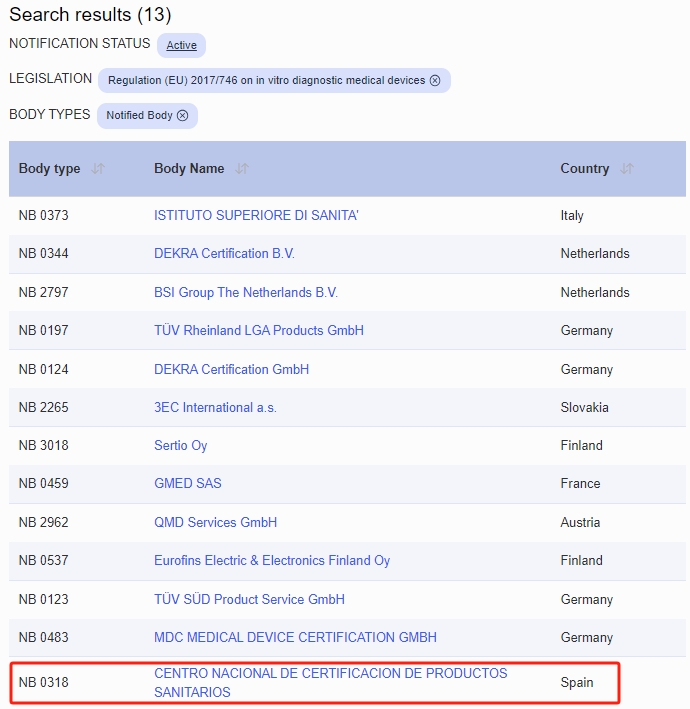Click Finland in the NB 0537 row
This screenshot has height=709, width=690.
pos(581,560)
